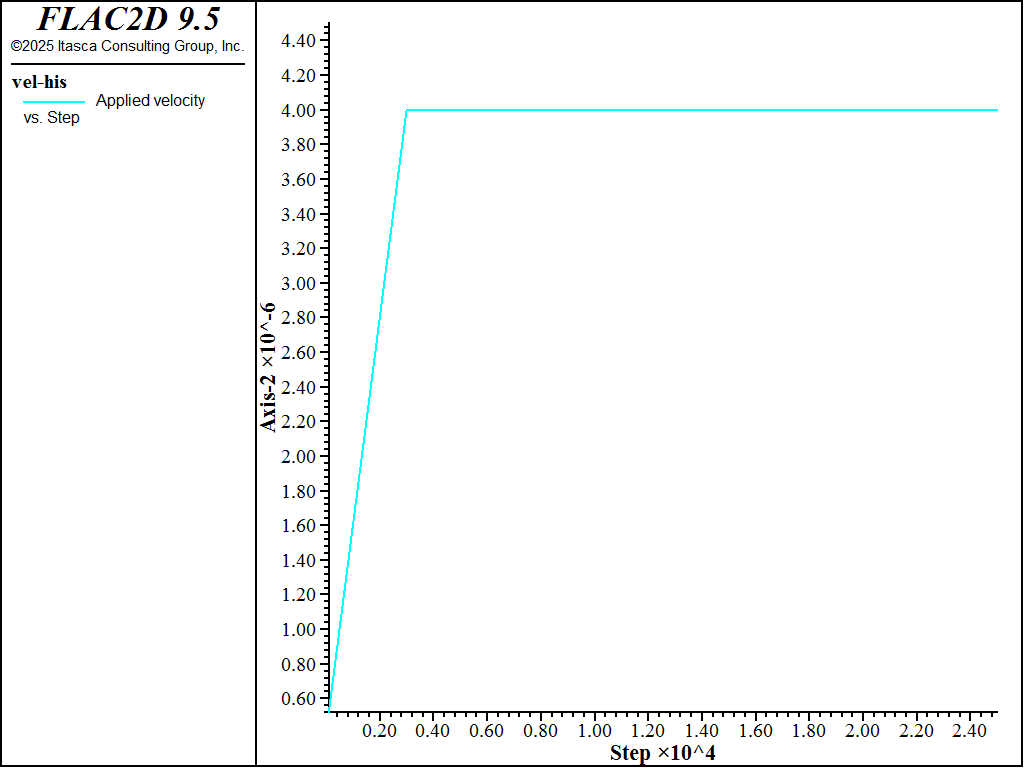Click the 1.80 x-axis tick label
1024x768 pixels.
pos(808,731)
